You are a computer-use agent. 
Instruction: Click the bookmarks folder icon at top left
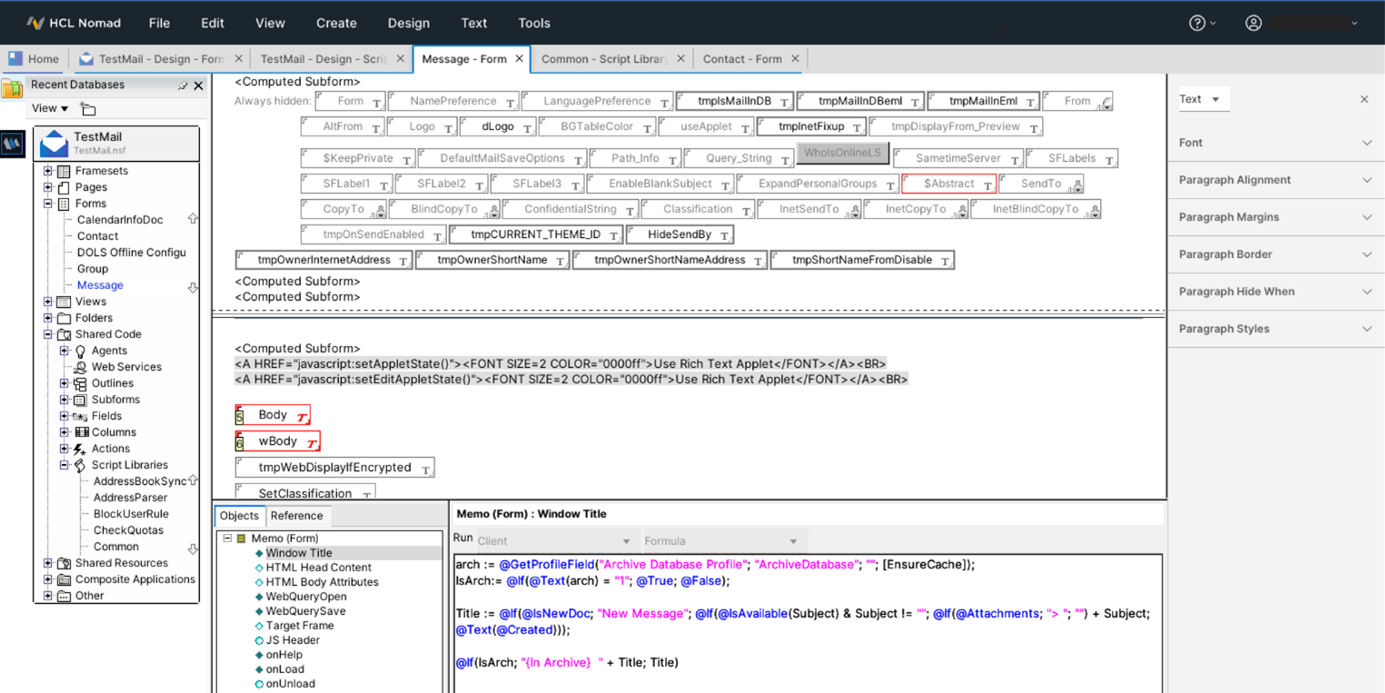[x=12, y=89]
